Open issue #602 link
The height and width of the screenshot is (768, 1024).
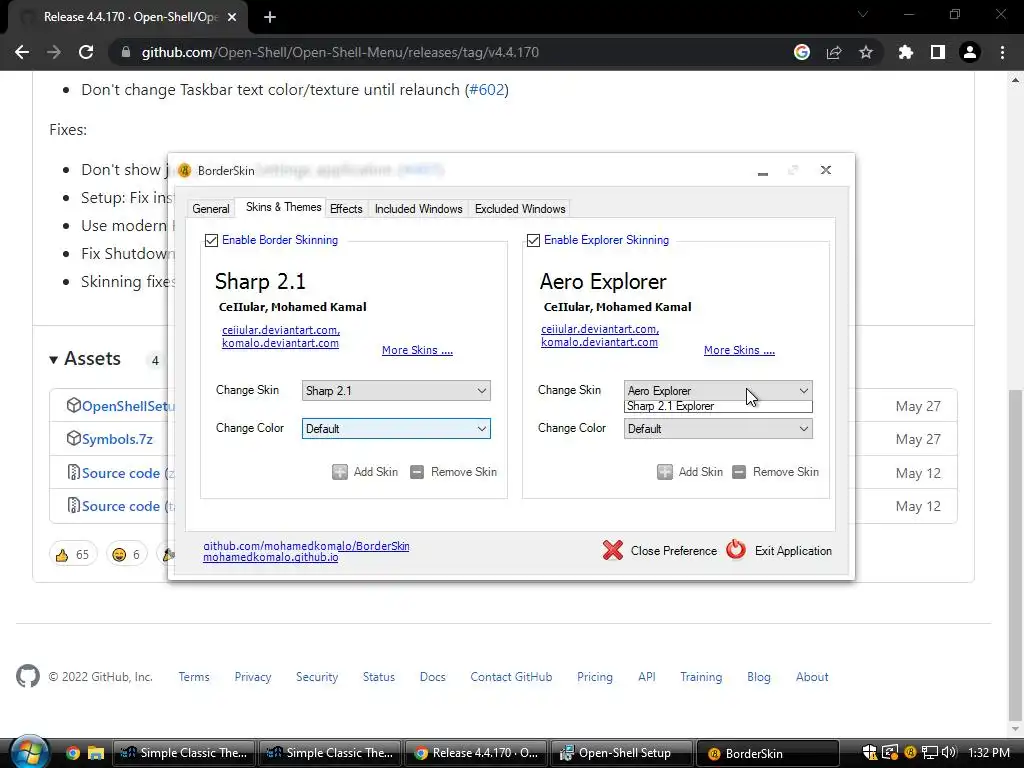pos(487,89)
